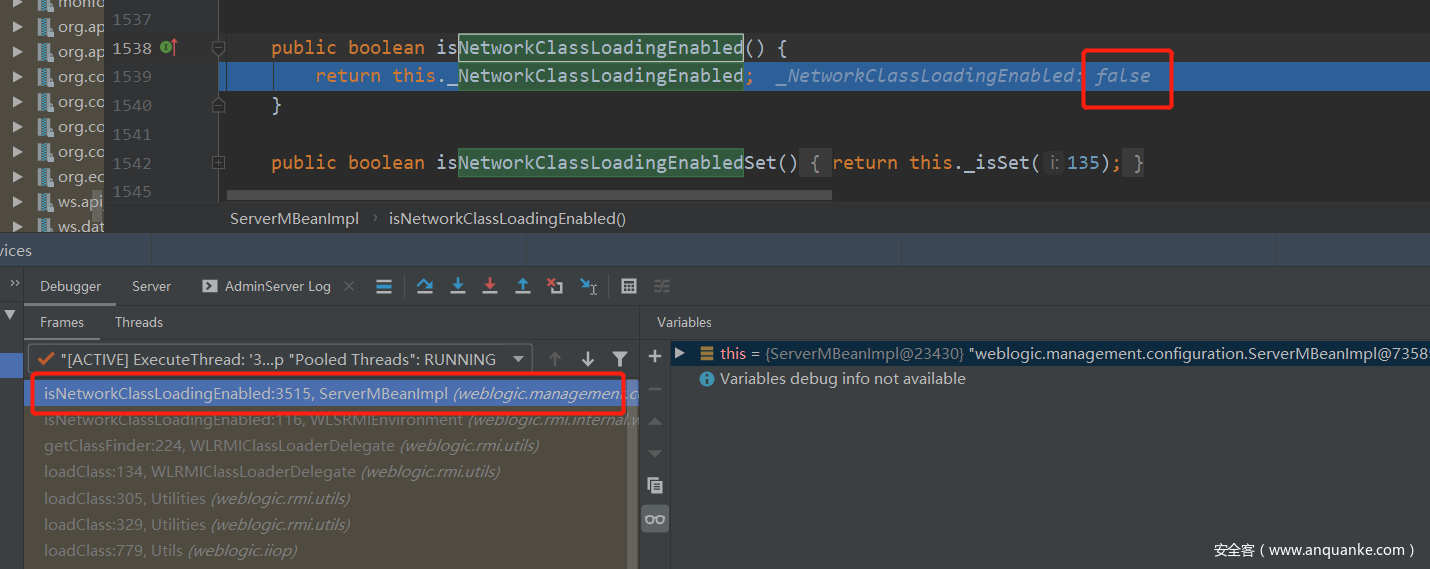Switch to the Threads tab
This screenshot has height=569, width=1430.
[138, 322]
